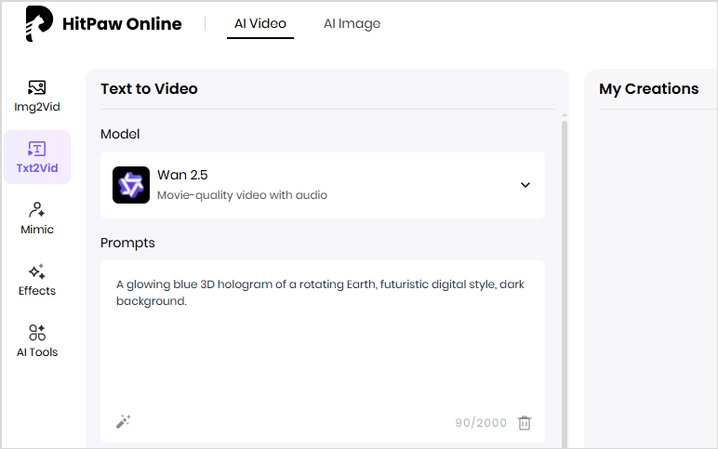Click the 90/2000 character counter

point(479,423)
